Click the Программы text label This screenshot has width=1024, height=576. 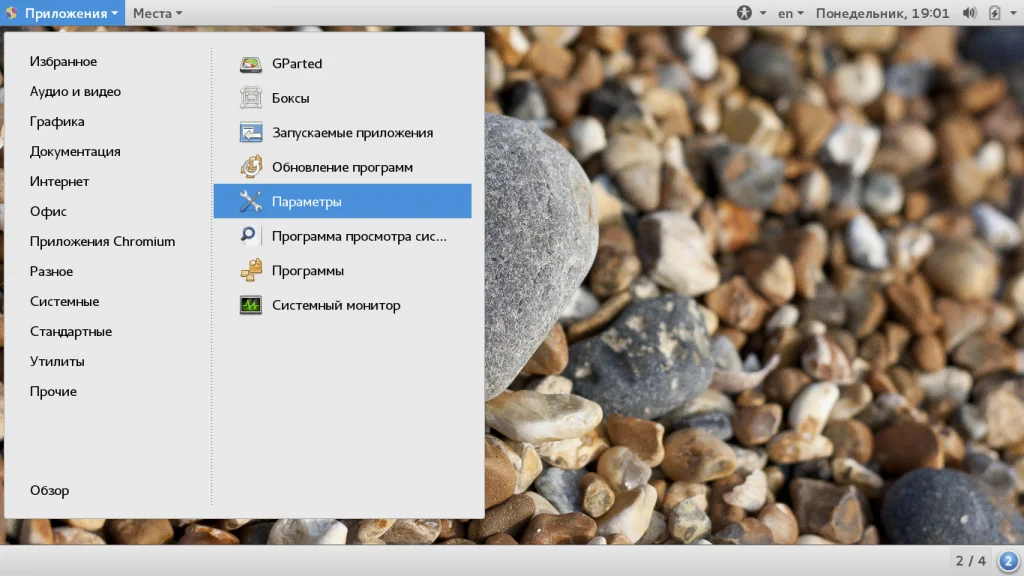[308, 271]
